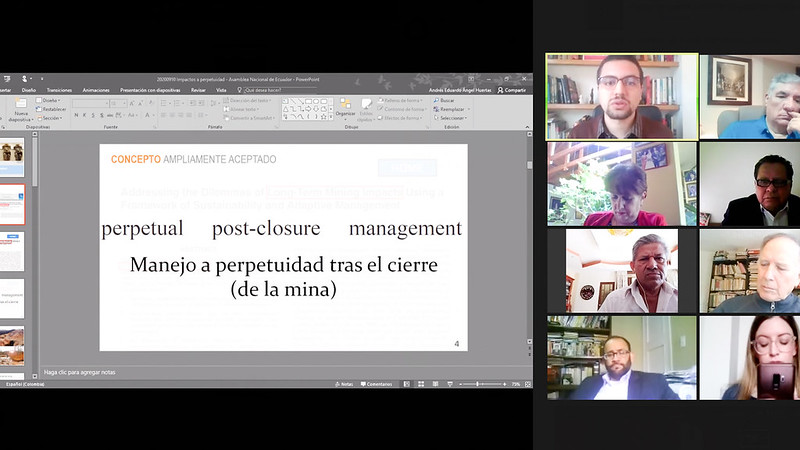Click the Estilos rápidos button
The height and width of the screenshot is (450, 800).
coord(366,110)
